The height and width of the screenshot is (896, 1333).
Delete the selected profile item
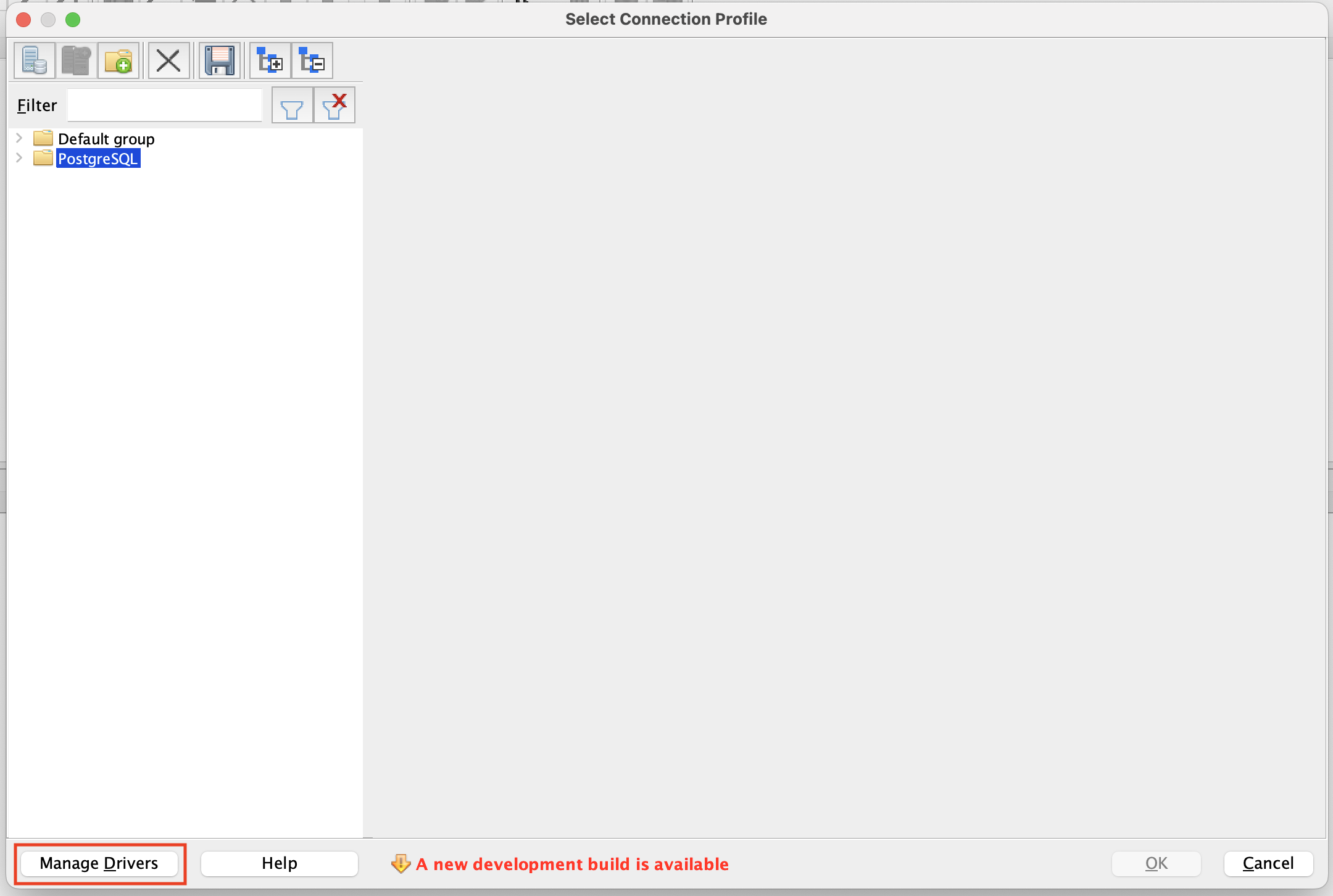point(168,60)
